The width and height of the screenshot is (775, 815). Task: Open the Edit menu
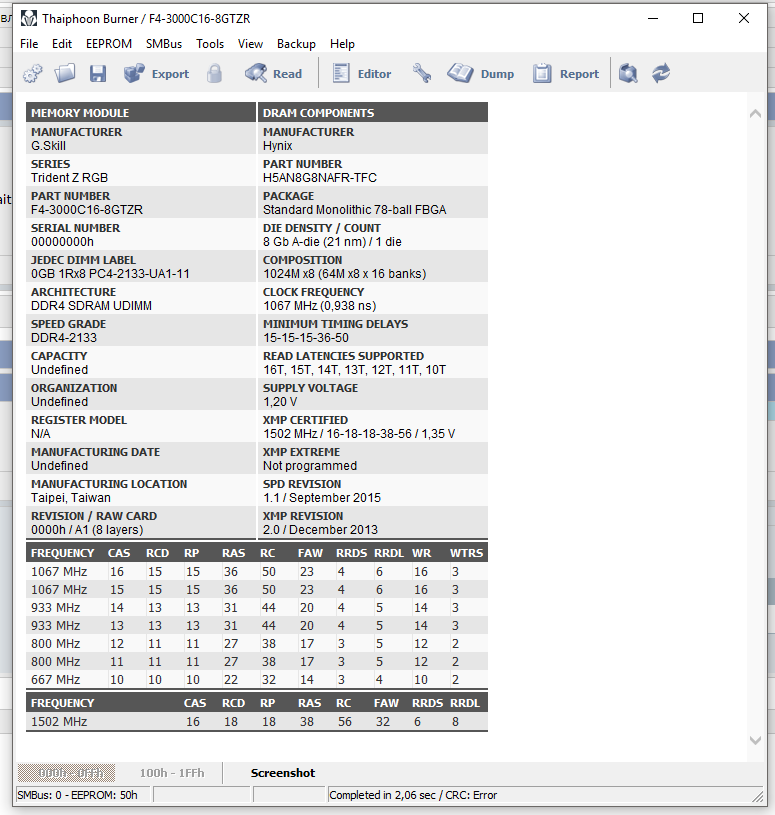[x=62, y=44]
